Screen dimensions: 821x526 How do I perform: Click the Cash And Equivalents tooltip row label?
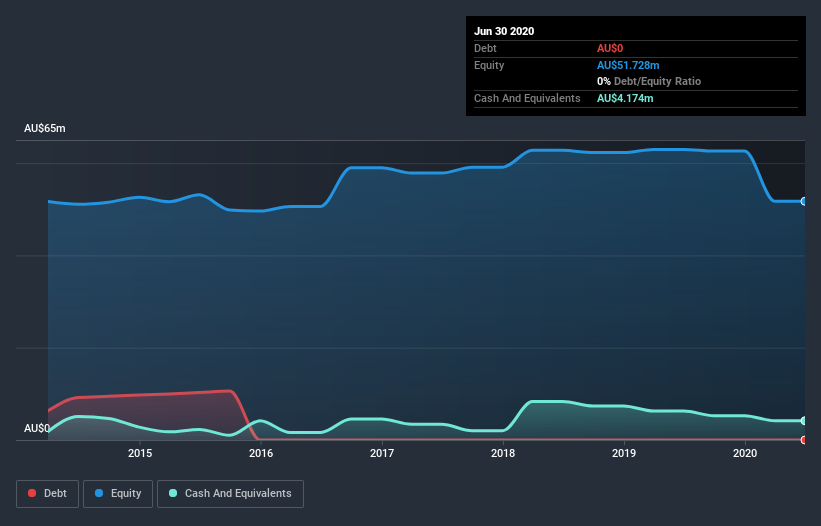pos(527,98)
